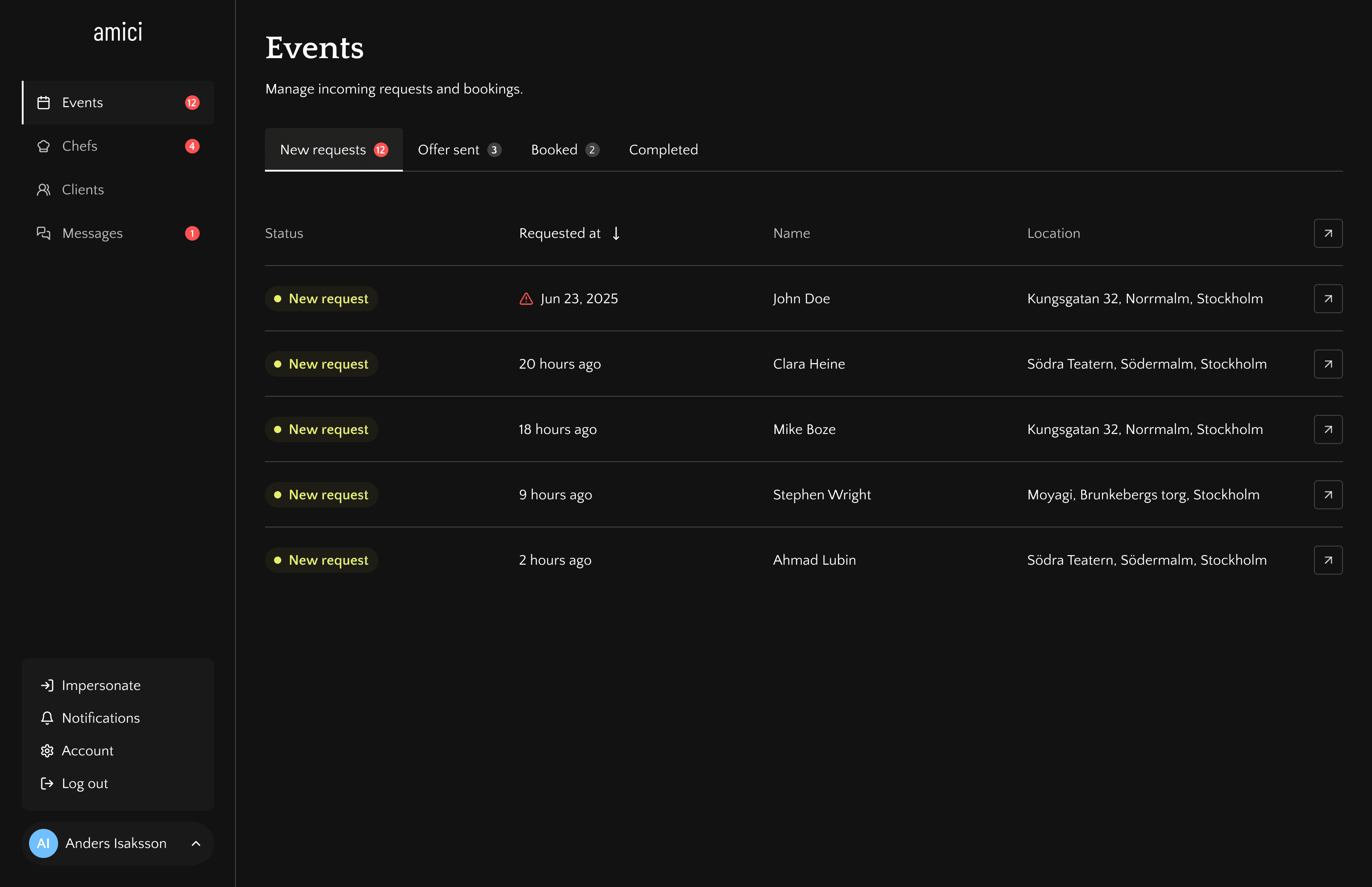Switch to the Booked tab

click(x=565, y=150)
